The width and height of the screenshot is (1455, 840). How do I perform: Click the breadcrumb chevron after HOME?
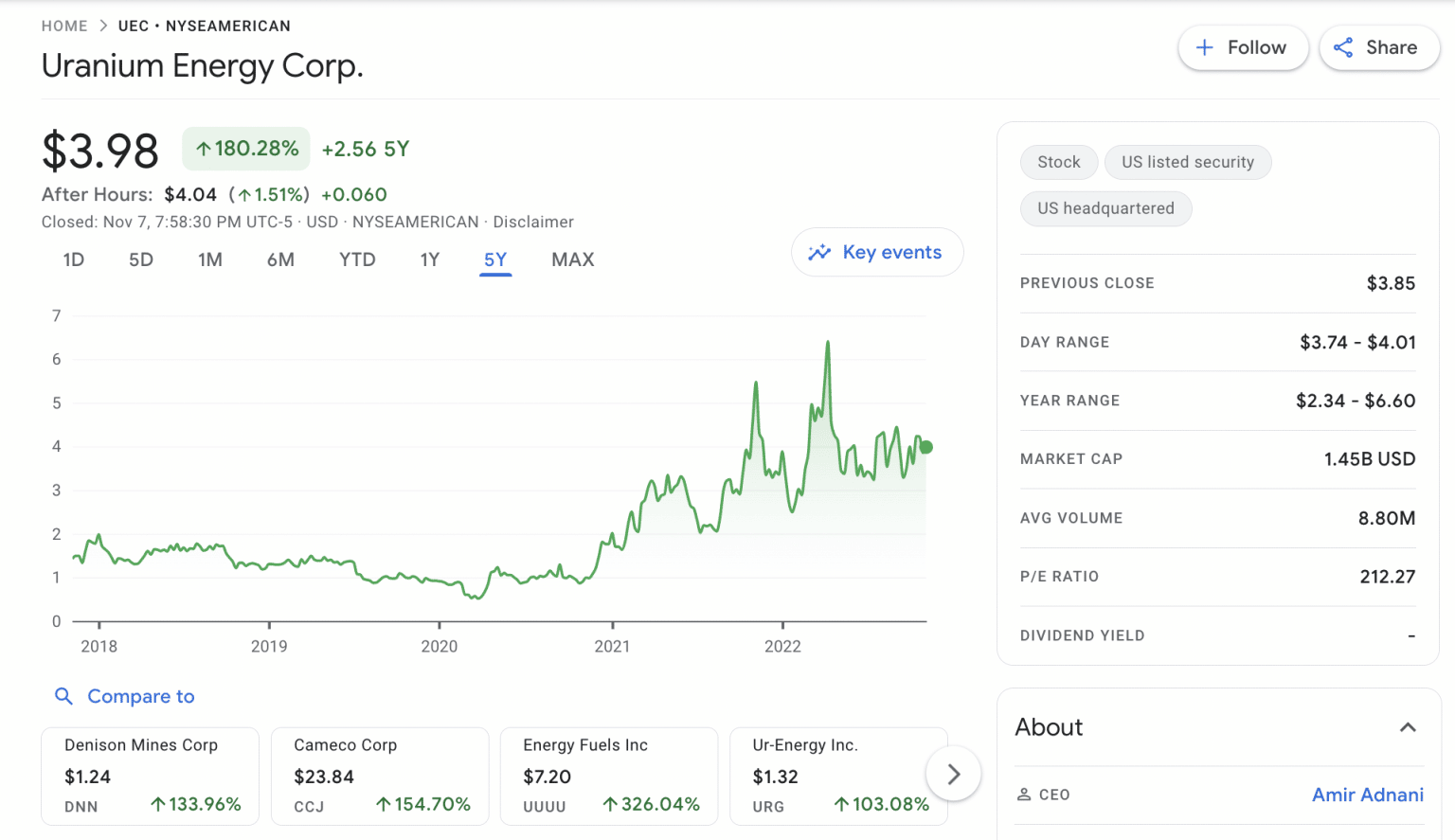tap(102, 26)
